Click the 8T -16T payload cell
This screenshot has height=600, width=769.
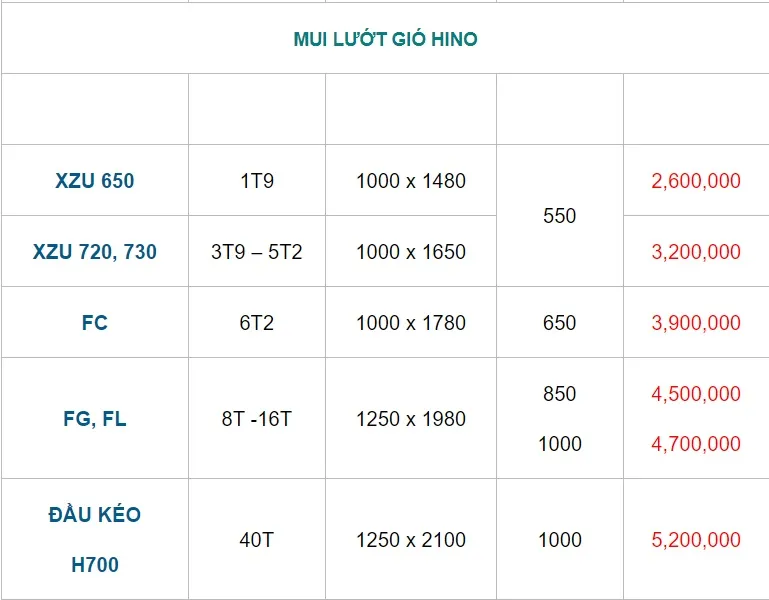(256, 419)
